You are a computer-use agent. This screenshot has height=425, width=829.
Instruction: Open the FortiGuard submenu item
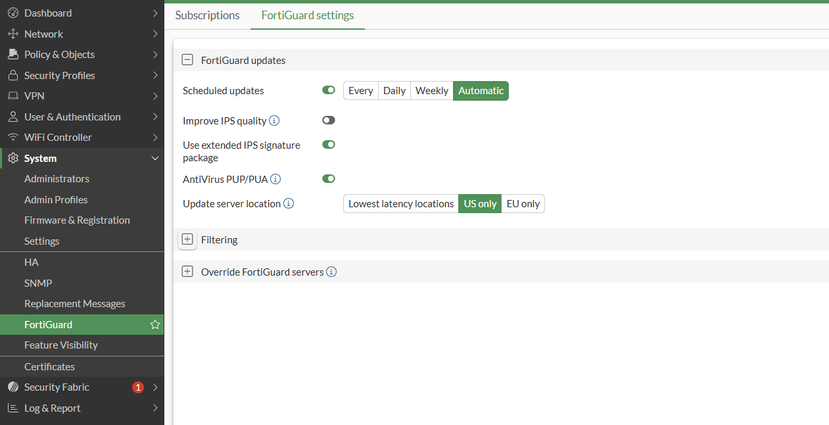[x=82, y=325]
